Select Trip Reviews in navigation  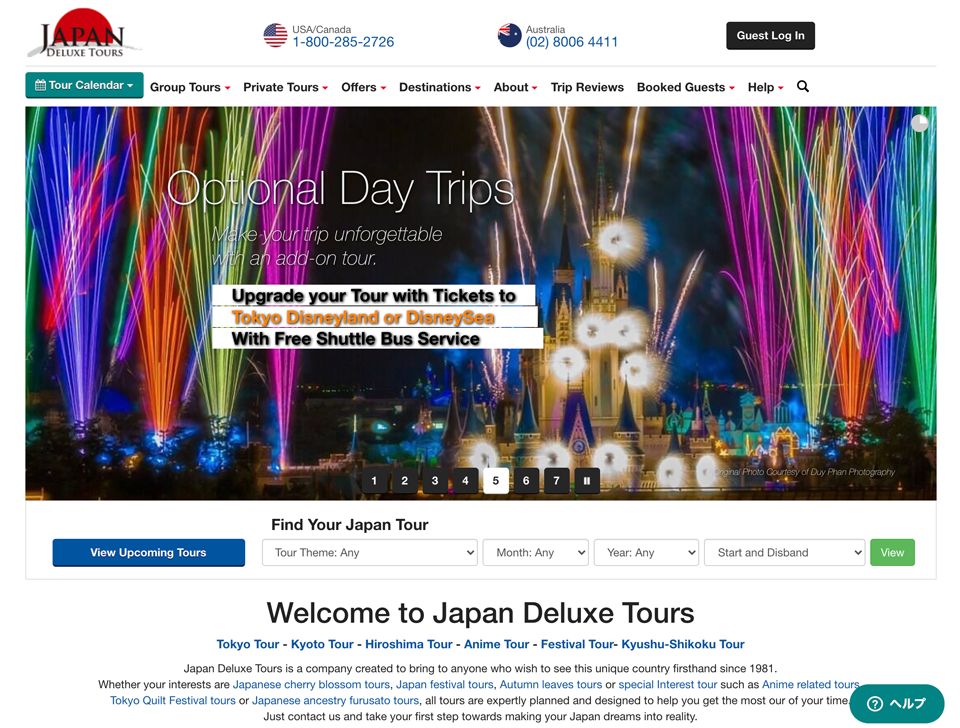(x=587, y=87)
